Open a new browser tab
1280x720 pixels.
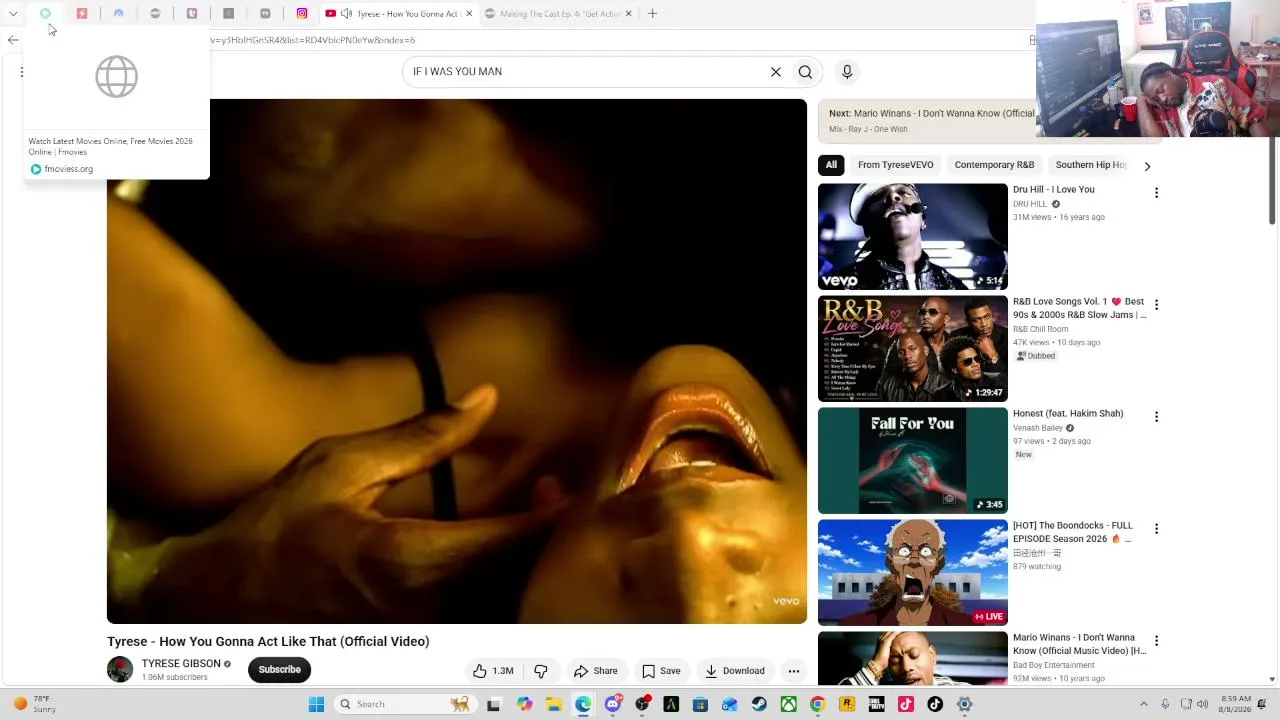(652, 14)
